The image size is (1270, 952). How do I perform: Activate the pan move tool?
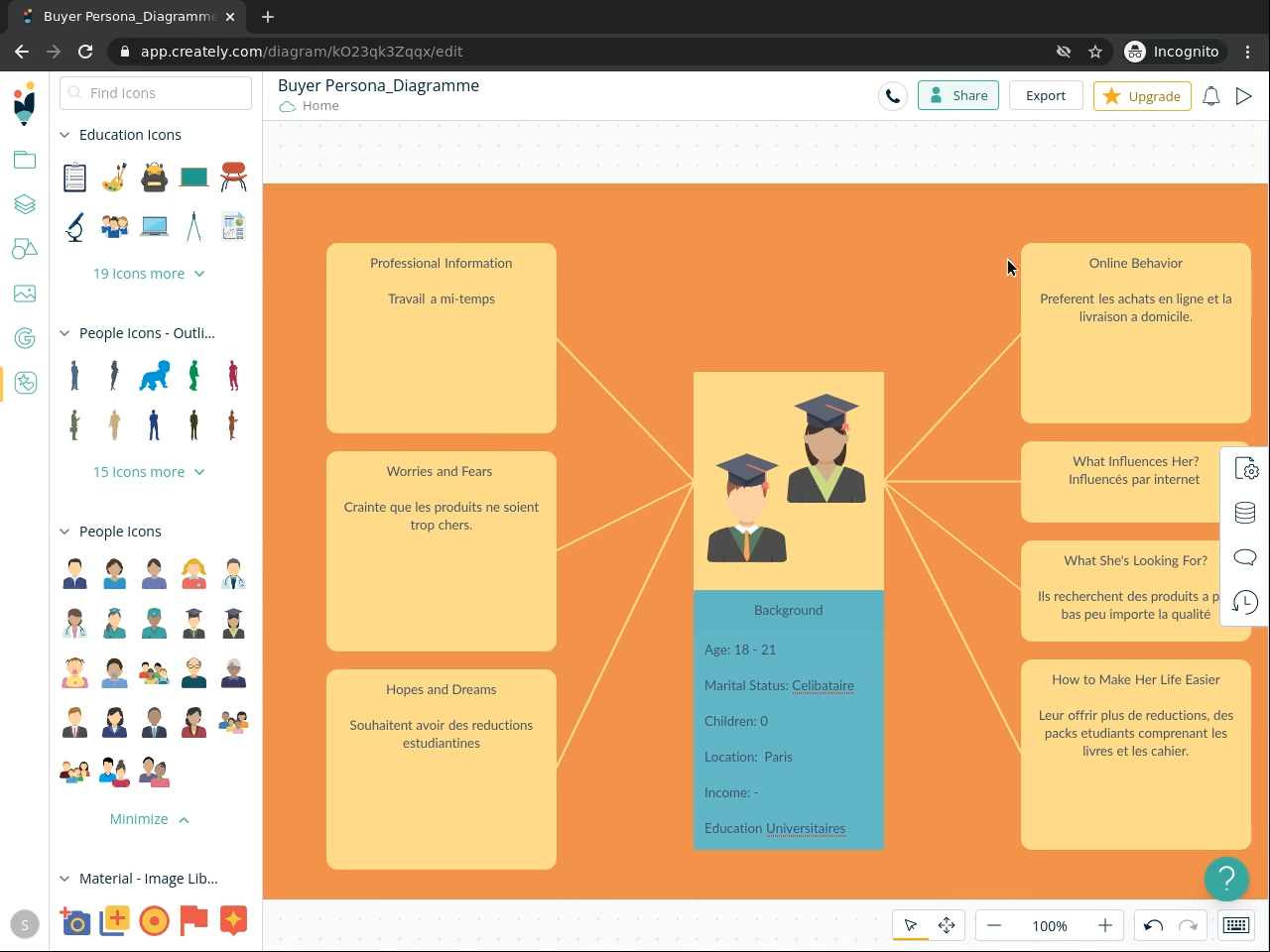[947, 925]
